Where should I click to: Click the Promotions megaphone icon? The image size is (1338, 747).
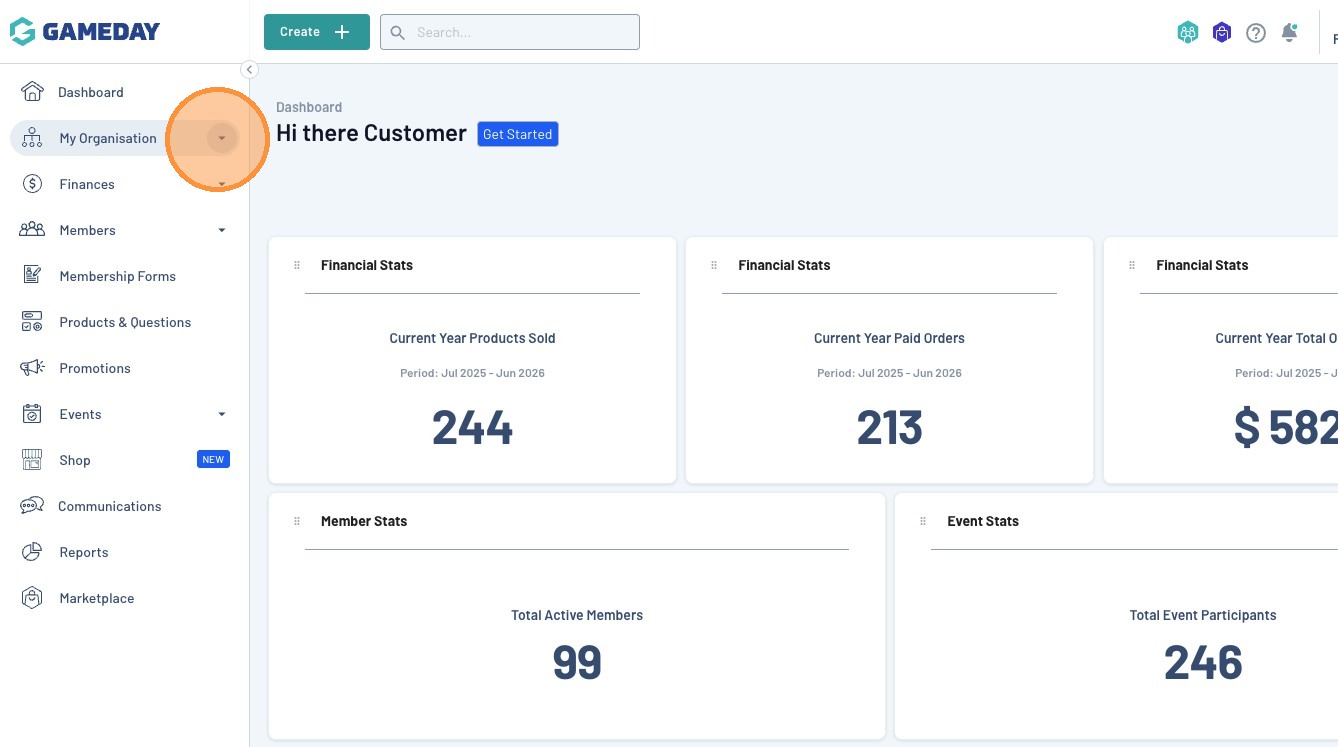click(x=32, y=368)
